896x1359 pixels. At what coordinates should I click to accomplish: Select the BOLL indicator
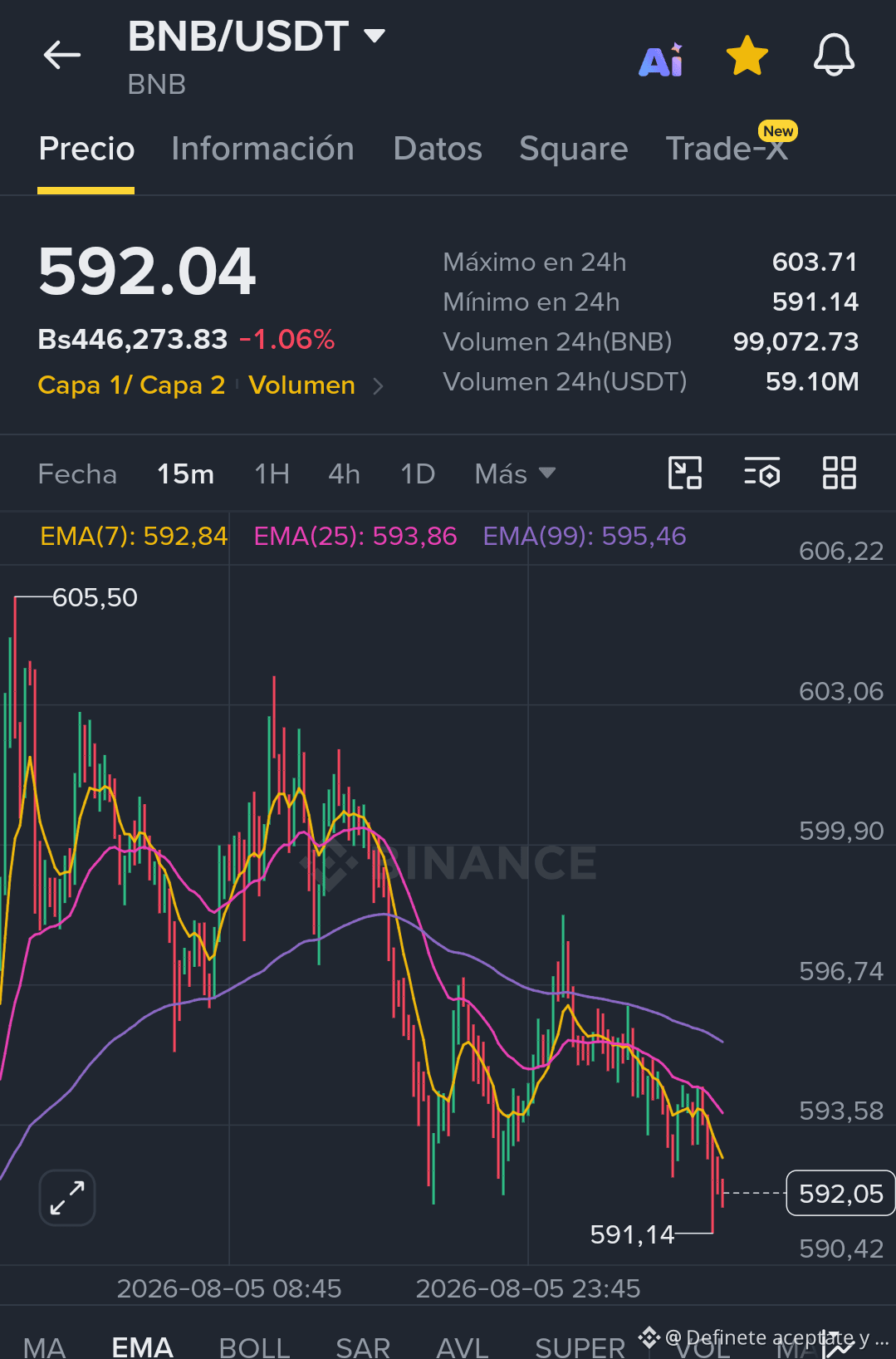[254, 1346]
